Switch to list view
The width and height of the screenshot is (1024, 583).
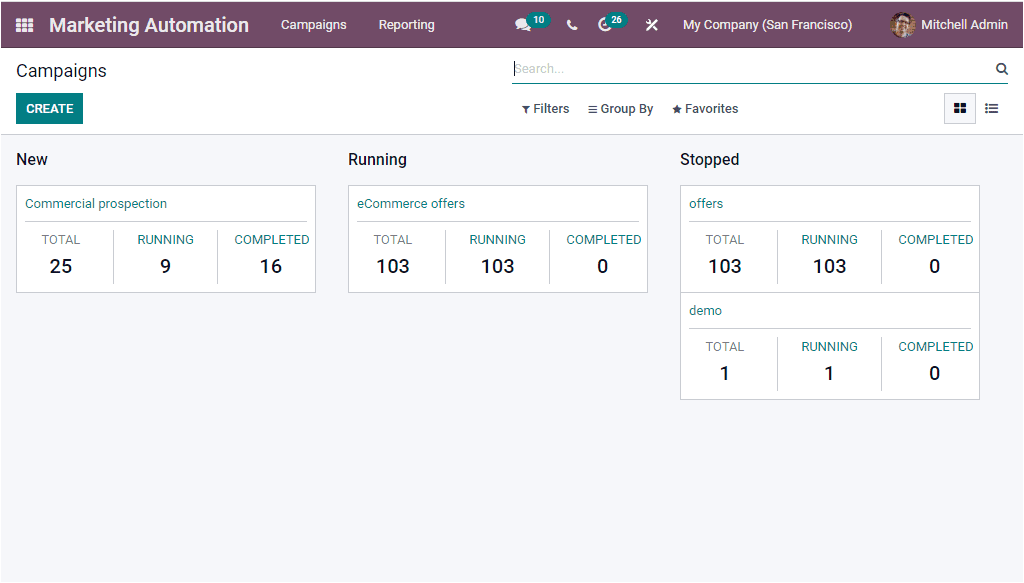point(991,109)
